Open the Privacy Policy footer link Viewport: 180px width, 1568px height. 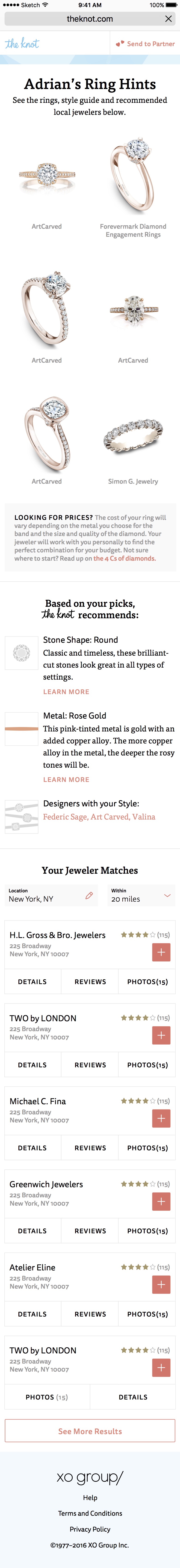90,1529
